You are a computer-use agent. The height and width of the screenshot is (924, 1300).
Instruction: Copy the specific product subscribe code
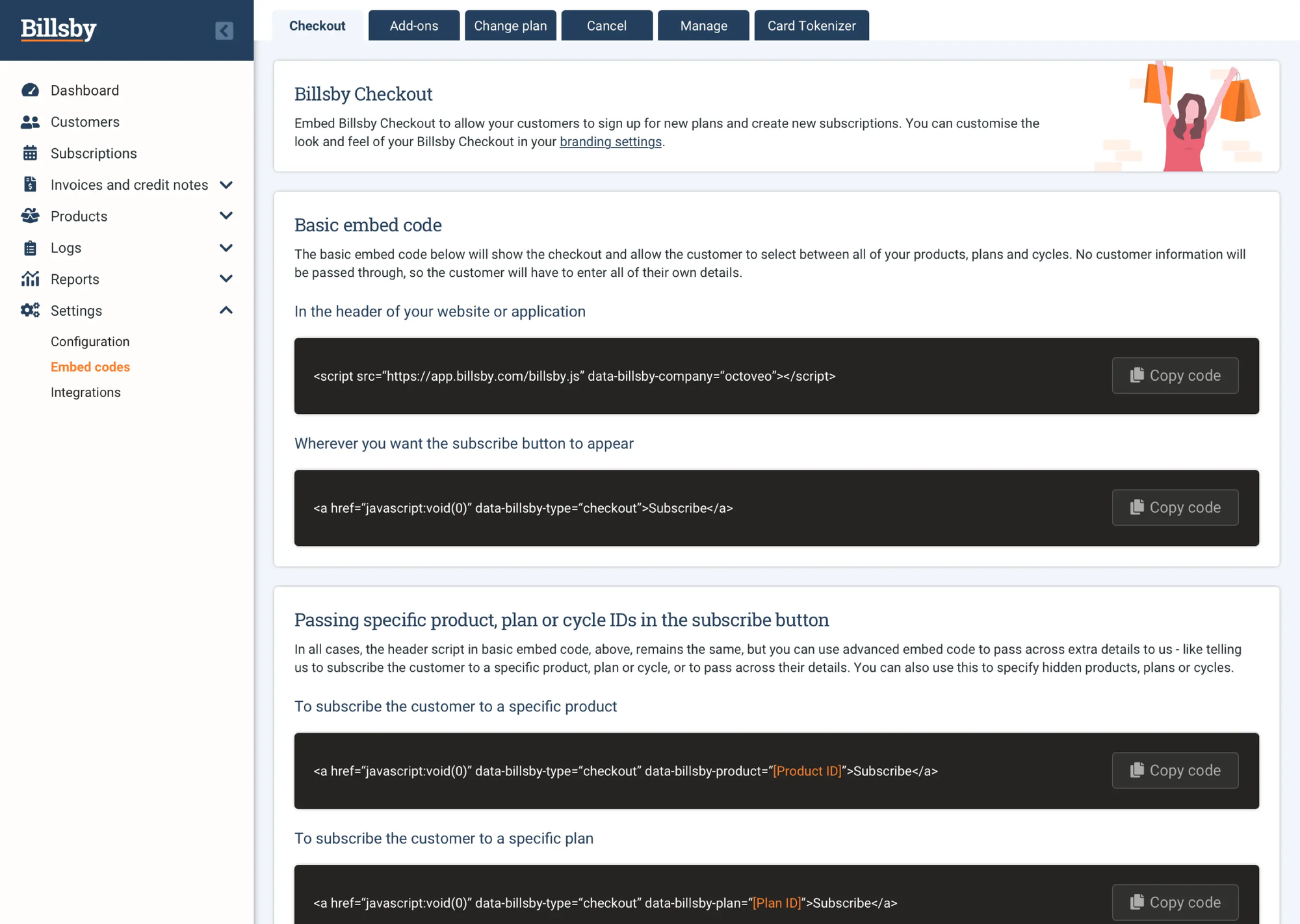[x=1175, y=770]
